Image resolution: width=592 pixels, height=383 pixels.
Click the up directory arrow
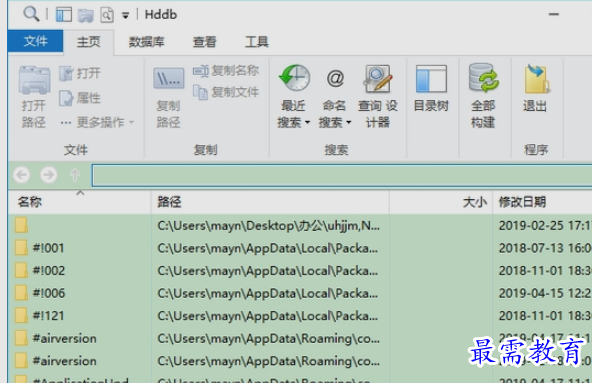(75, 175)
